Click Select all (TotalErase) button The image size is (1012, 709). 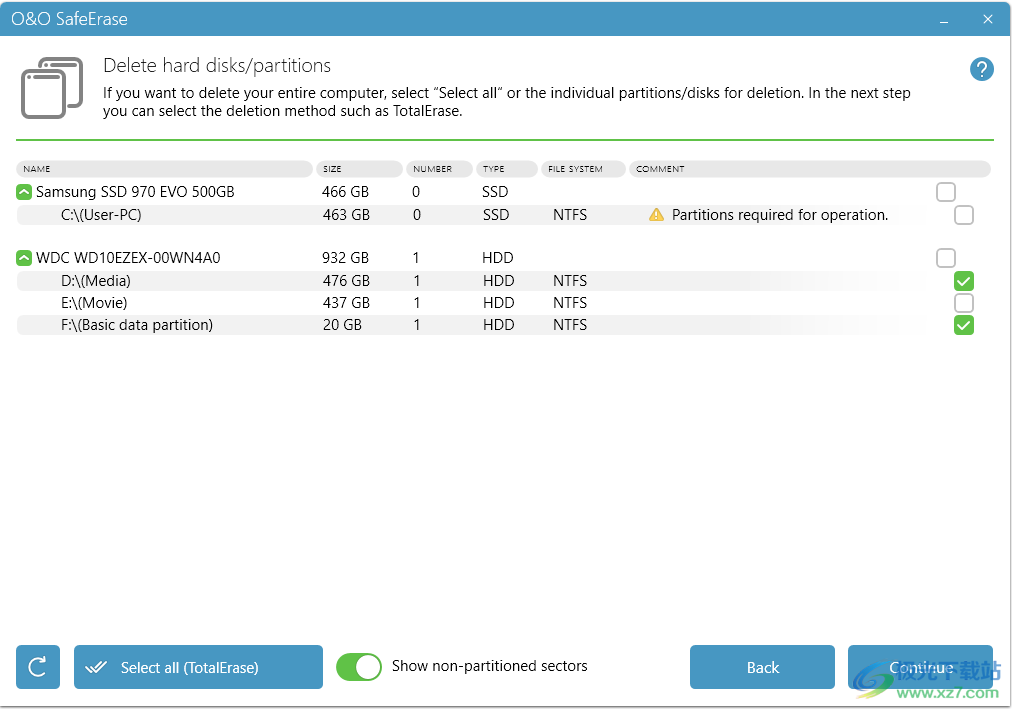[198, 666]
